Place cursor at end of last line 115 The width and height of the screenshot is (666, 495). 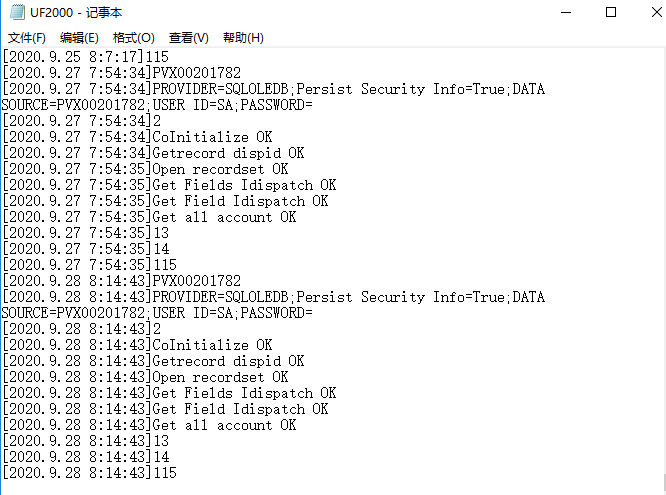pyautogui.click(x=177, y=473)
